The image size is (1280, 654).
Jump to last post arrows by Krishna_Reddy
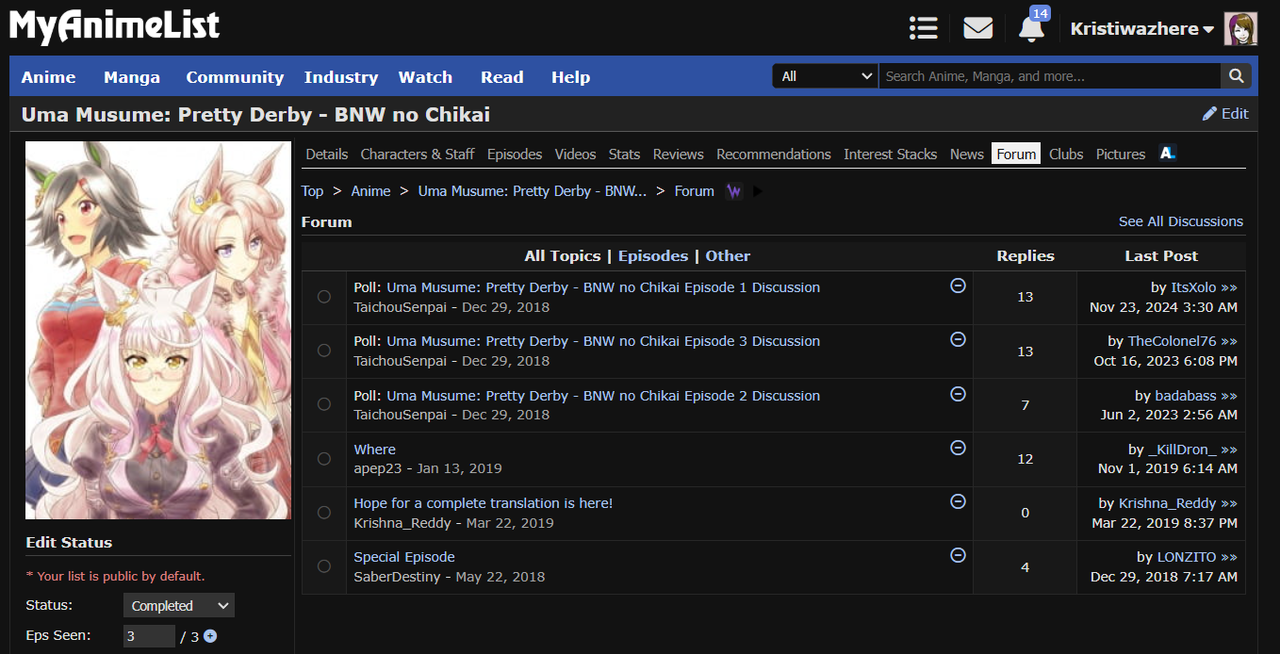point(1229,504)
